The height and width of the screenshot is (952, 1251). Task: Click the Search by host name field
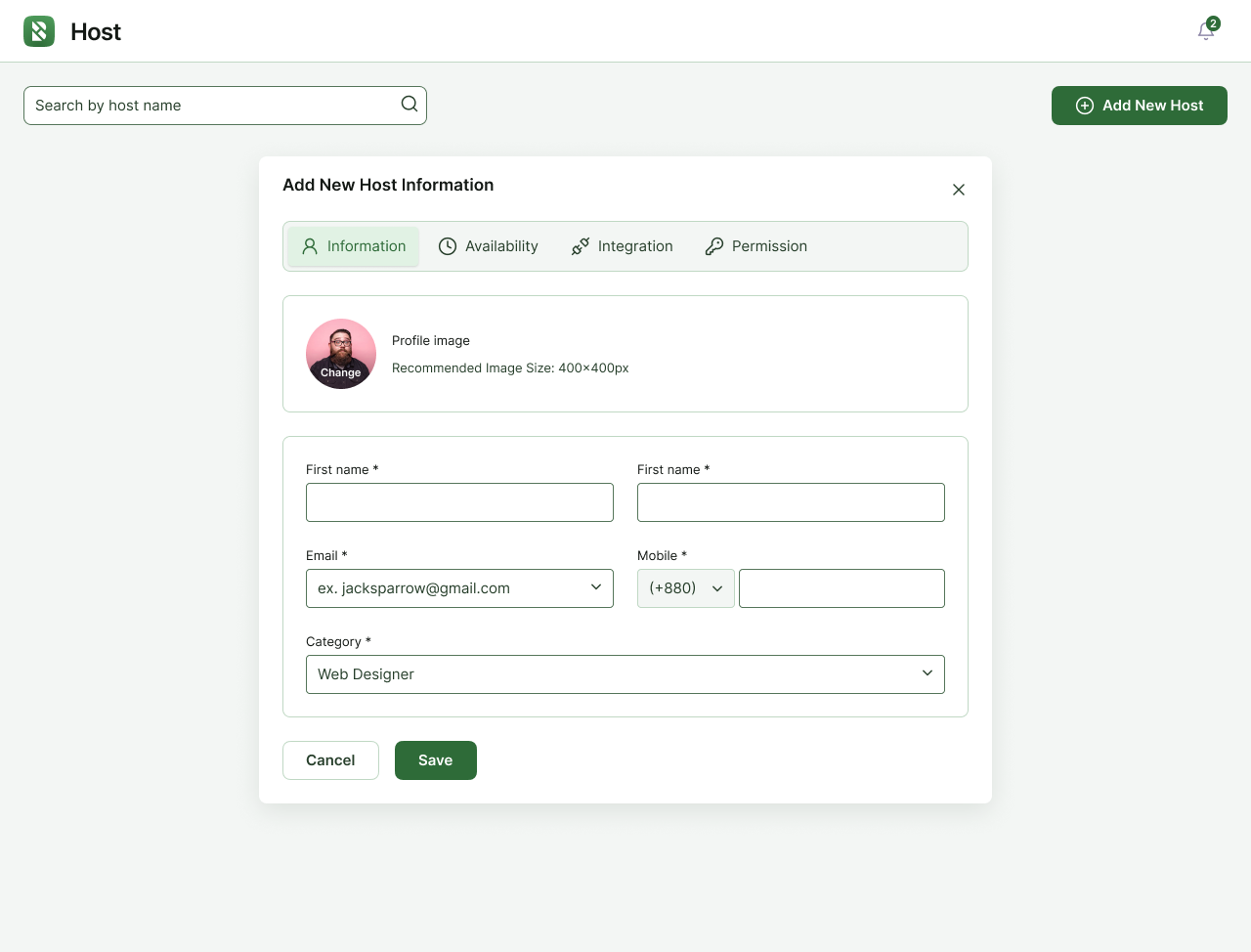coord(225,106)
